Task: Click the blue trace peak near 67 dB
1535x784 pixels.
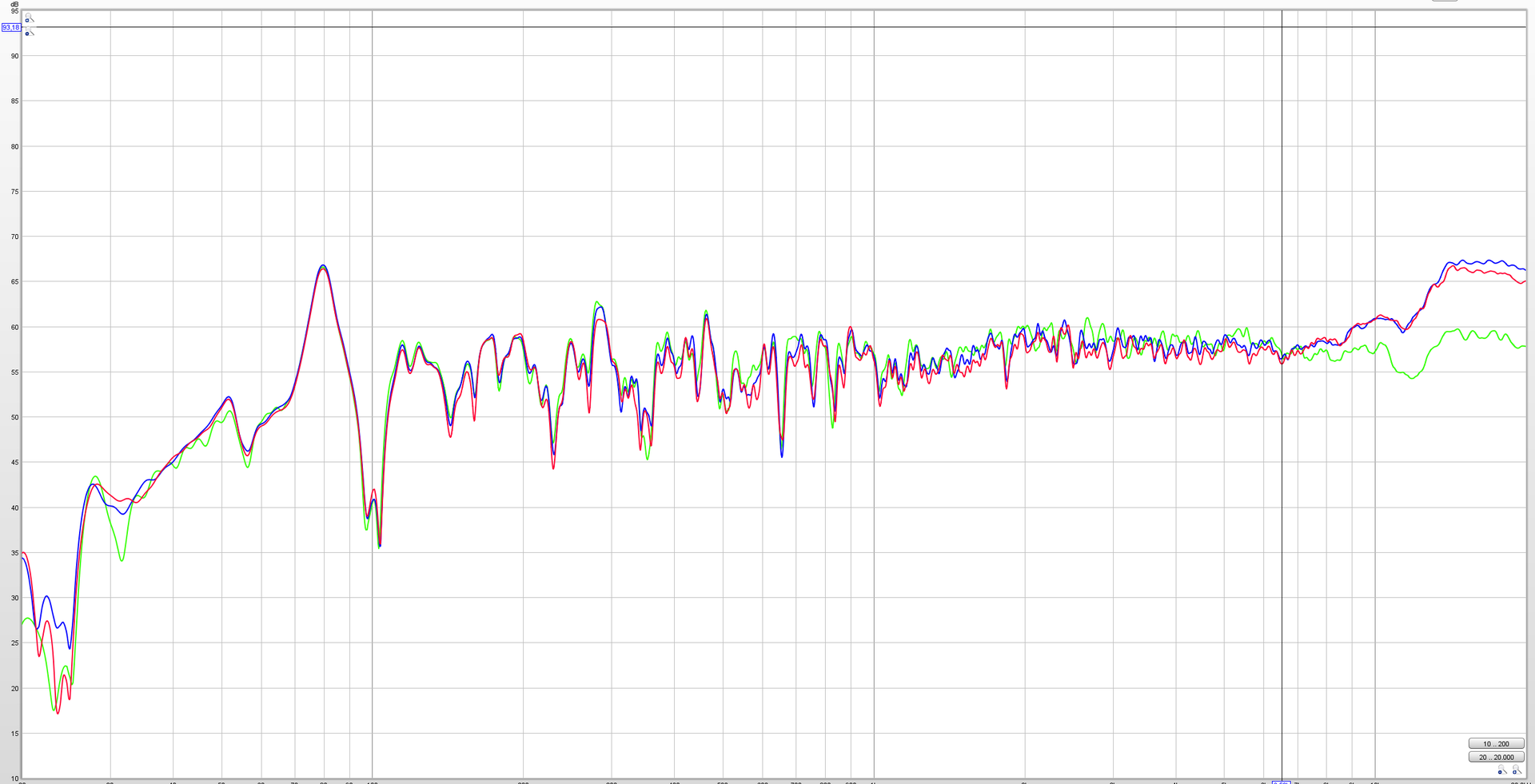Action: click(323, 265)
